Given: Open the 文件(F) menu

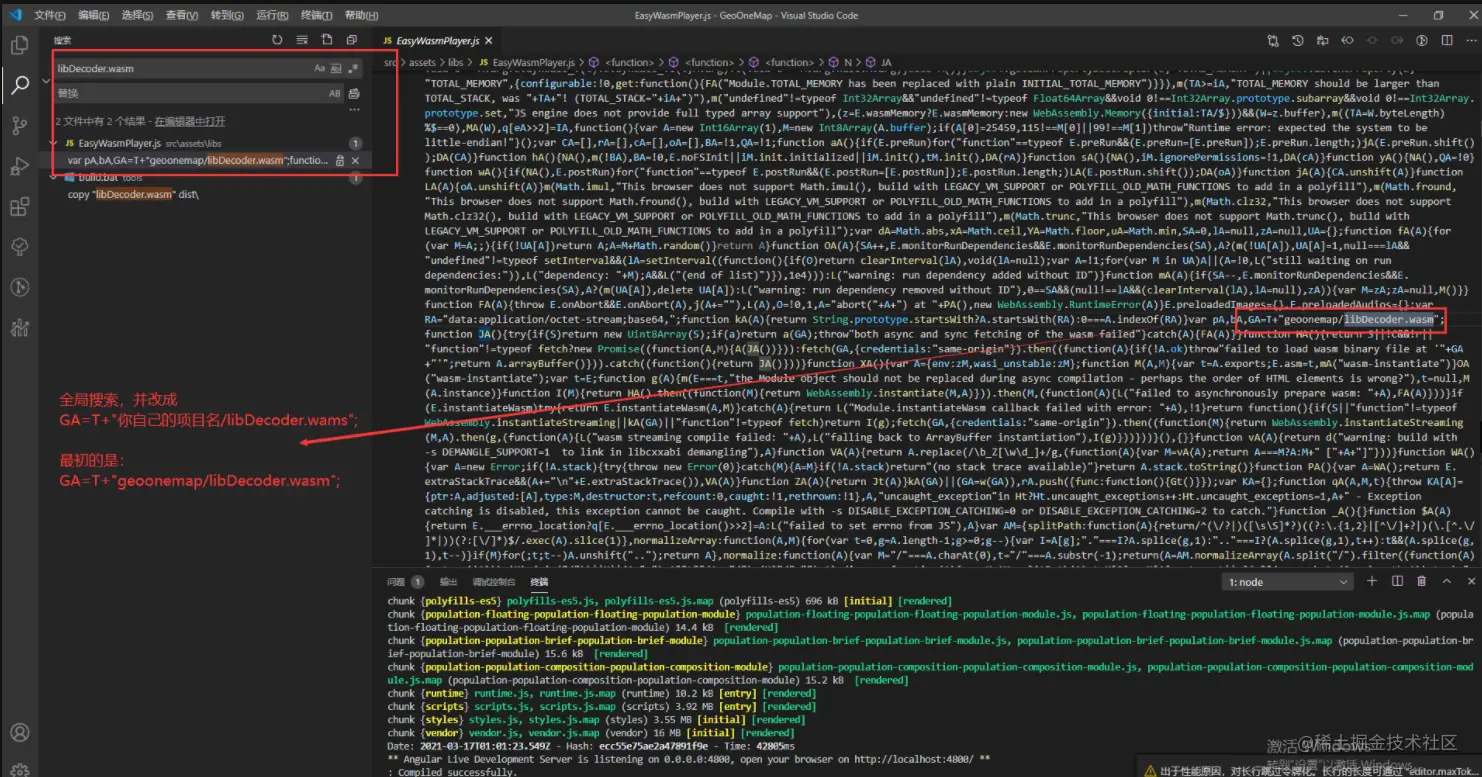Looking at the screenshot, I should (49, 15).
